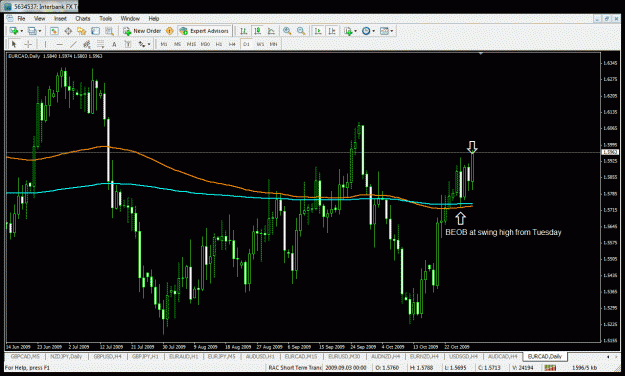Expand the Periods dropdown arrow

point(373,31)
